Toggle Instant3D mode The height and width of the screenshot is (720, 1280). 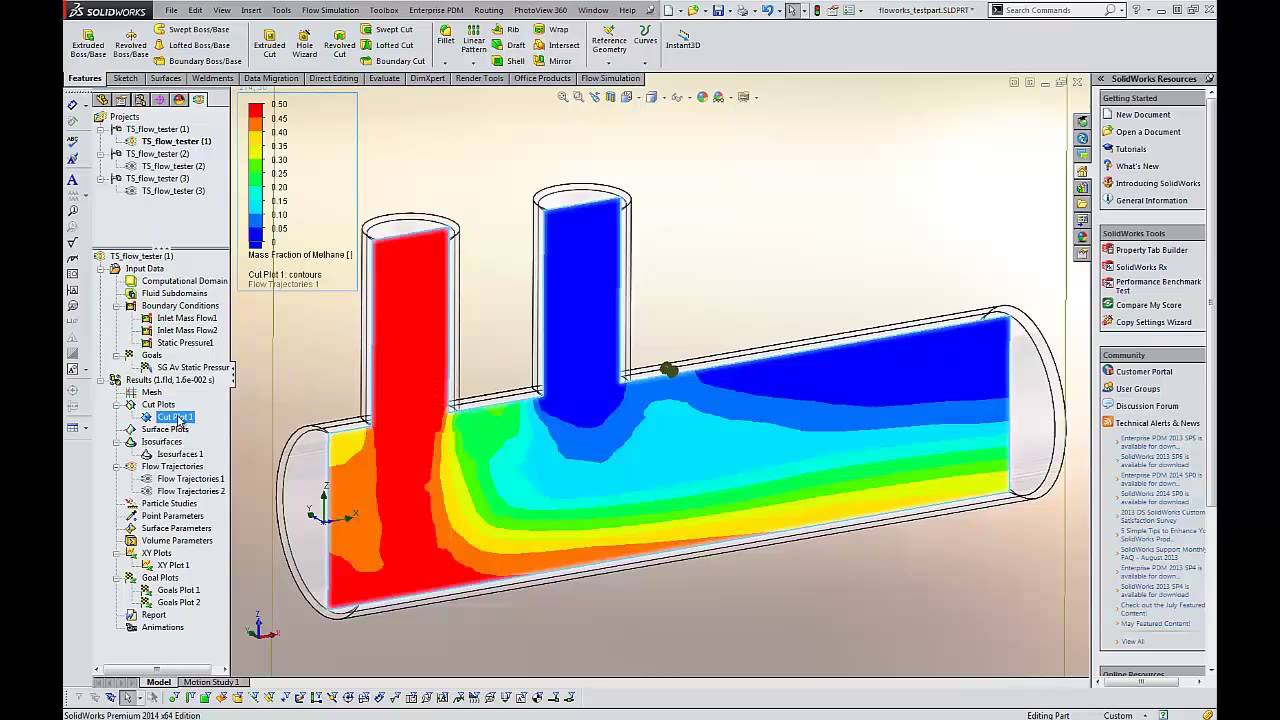tap(683, 39)
